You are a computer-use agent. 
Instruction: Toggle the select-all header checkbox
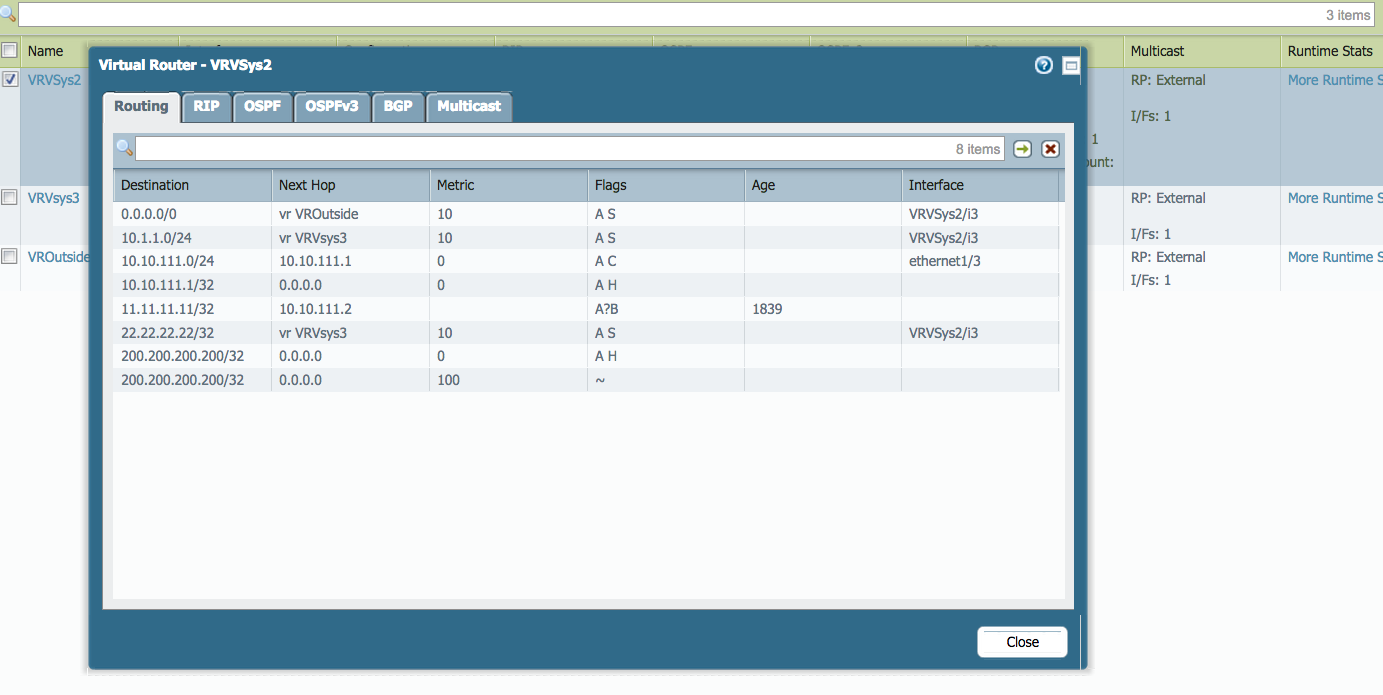(x=10, y=50)
